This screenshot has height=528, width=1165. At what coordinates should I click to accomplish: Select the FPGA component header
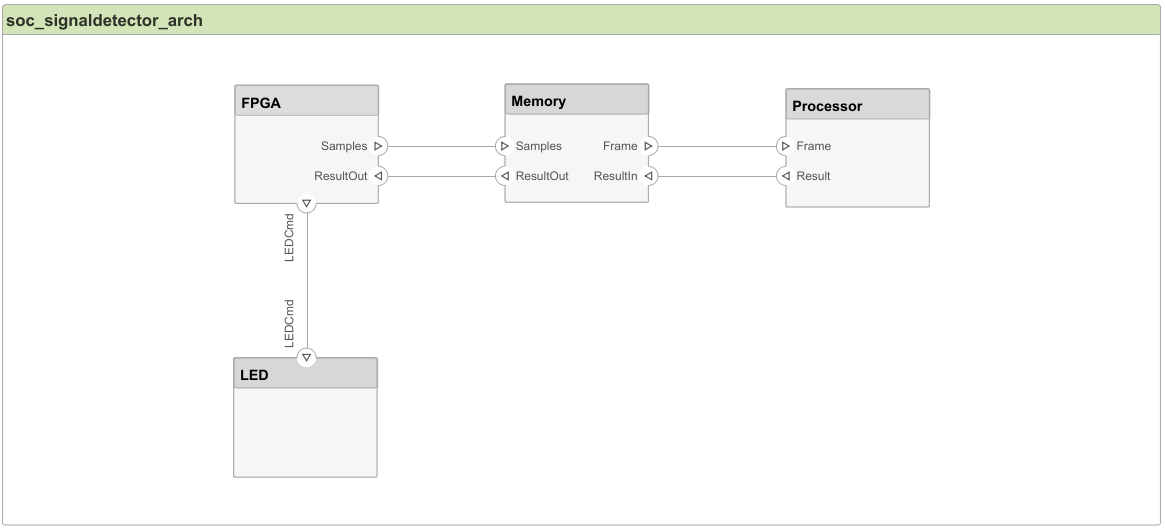click(306, 101)
